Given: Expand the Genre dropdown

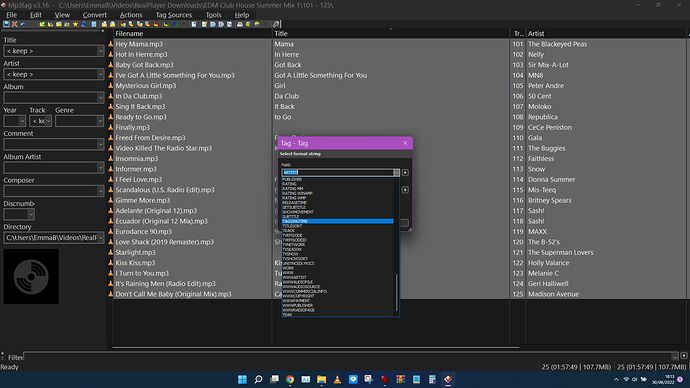Looking at the screenshot, I should [100, 121].
